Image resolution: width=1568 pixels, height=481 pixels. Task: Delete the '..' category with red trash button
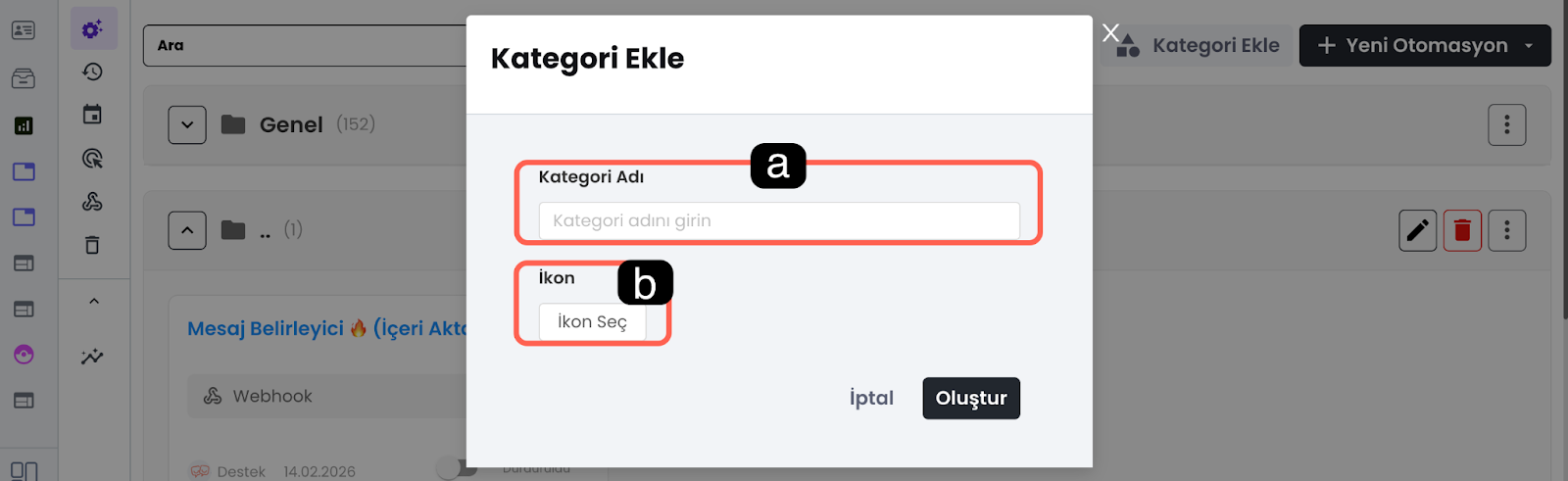(1461, 230)
